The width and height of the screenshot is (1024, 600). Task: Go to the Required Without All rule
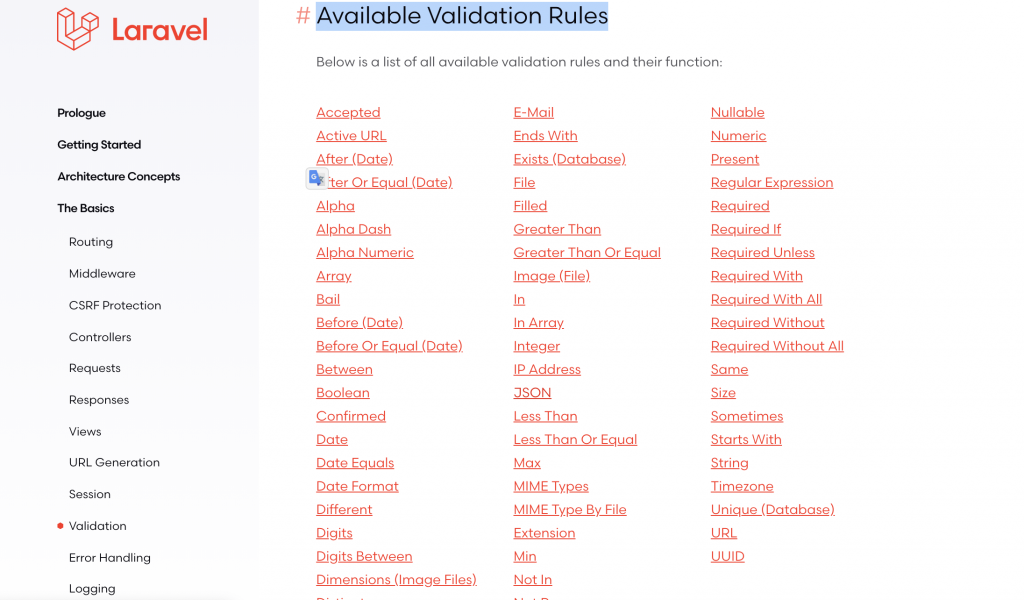777,346
